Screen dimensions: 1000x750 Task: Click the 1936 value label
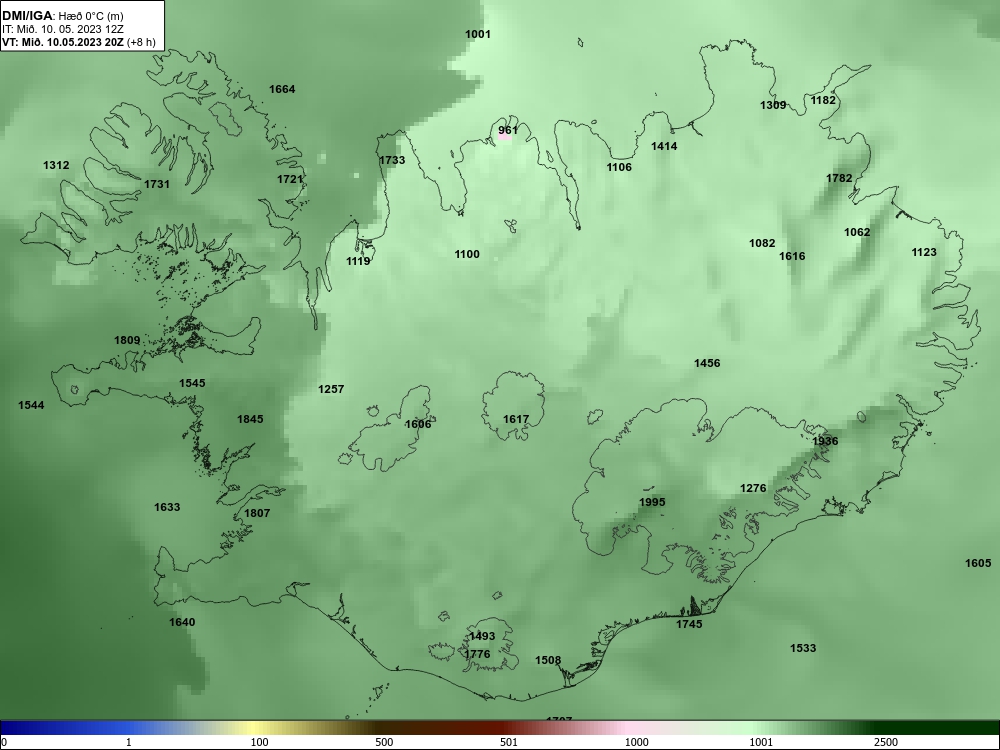[825, 441]
